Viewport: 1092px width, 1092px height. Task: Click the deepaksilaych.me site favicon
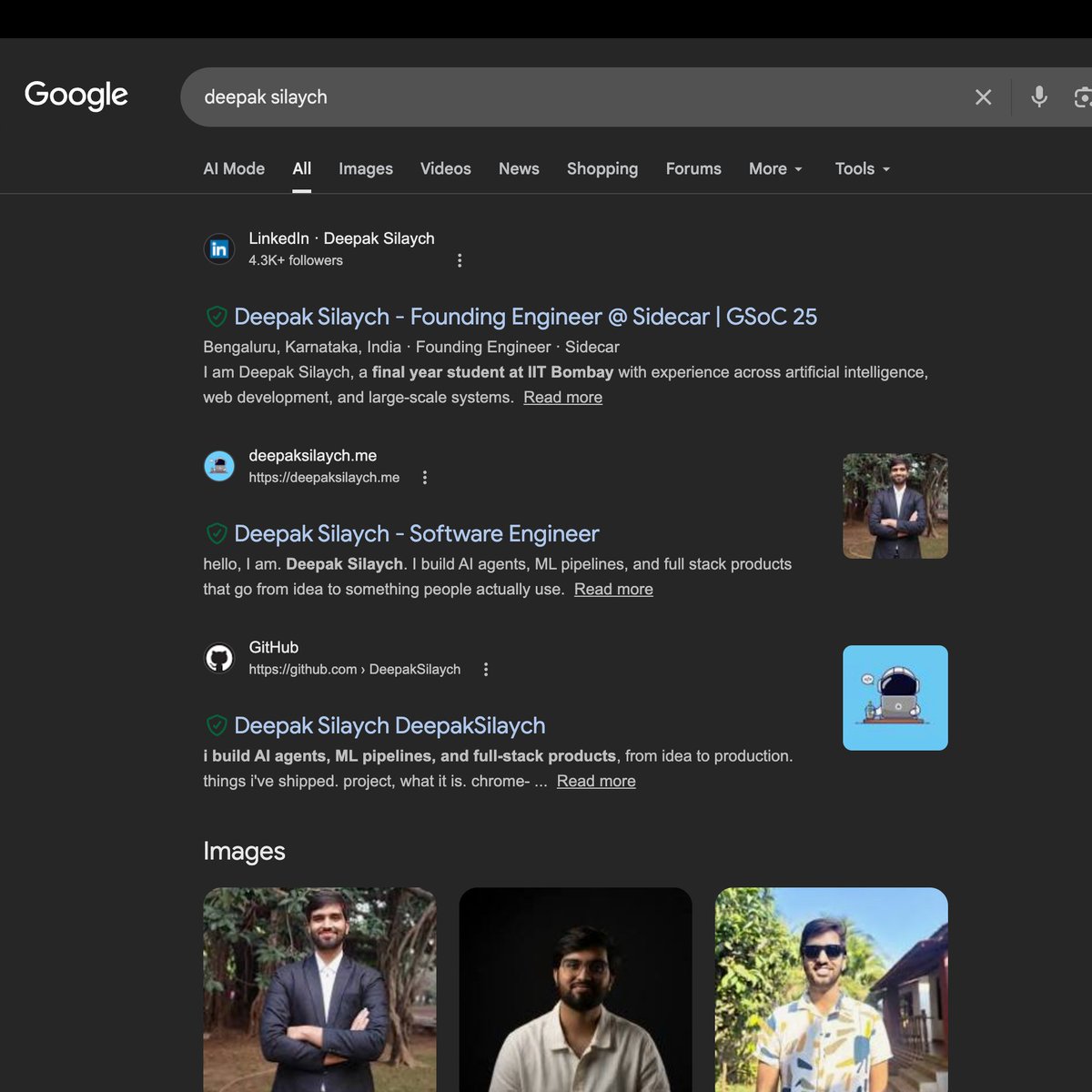click(219, 466)
